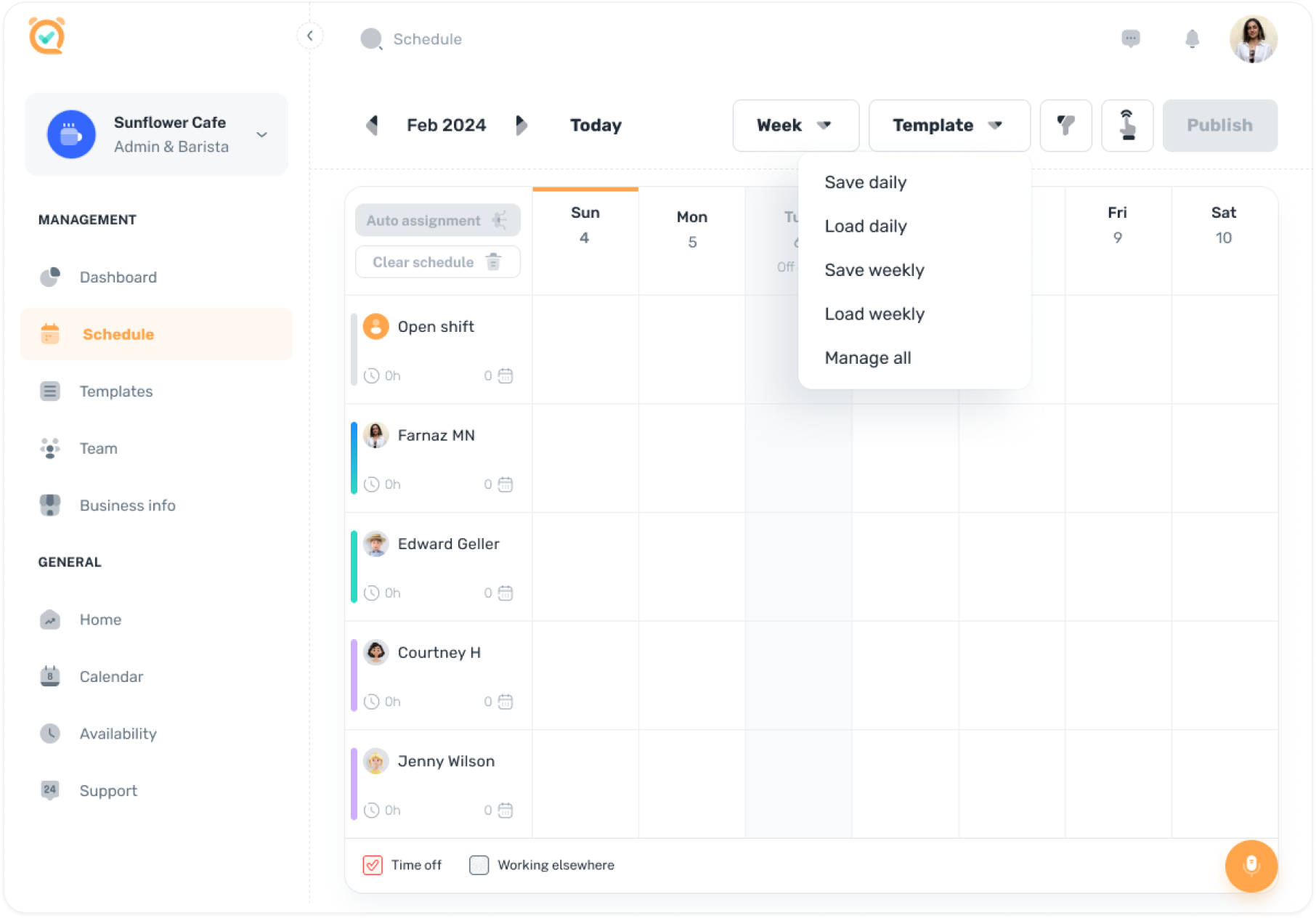Open the Templates sidebar icon

pyautogui.click(x=49, y=391)
